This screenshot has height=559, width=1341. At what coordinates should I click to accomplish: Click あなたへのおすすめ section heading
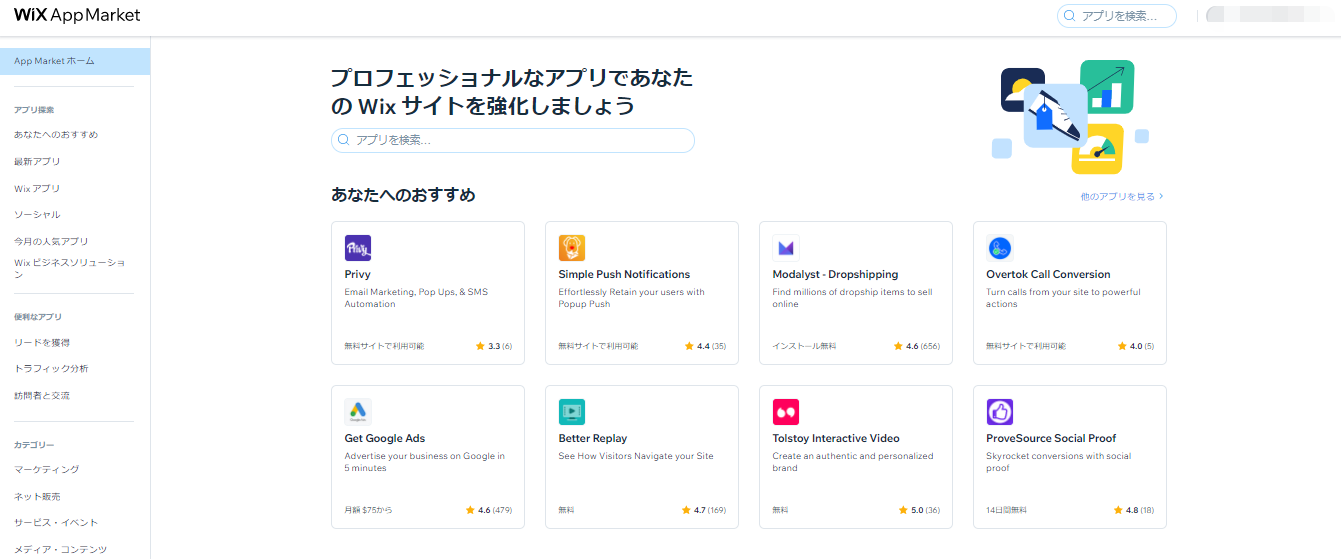click(403, 195)
